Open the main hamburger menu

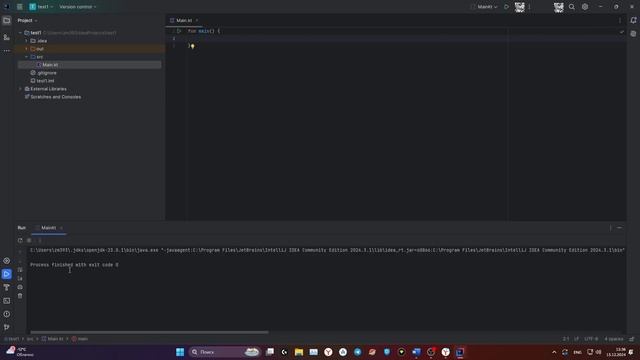tap(20, 7)
